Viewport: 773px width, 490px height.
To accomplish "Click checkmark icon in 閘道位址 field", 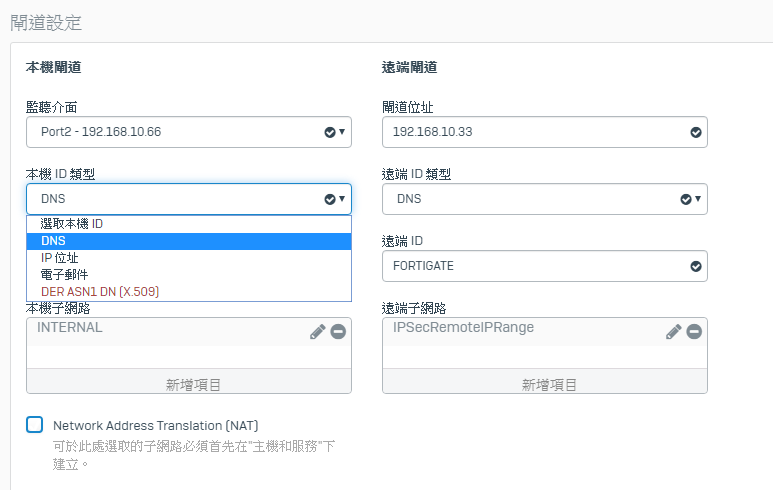I will click(x=696, y=132).
